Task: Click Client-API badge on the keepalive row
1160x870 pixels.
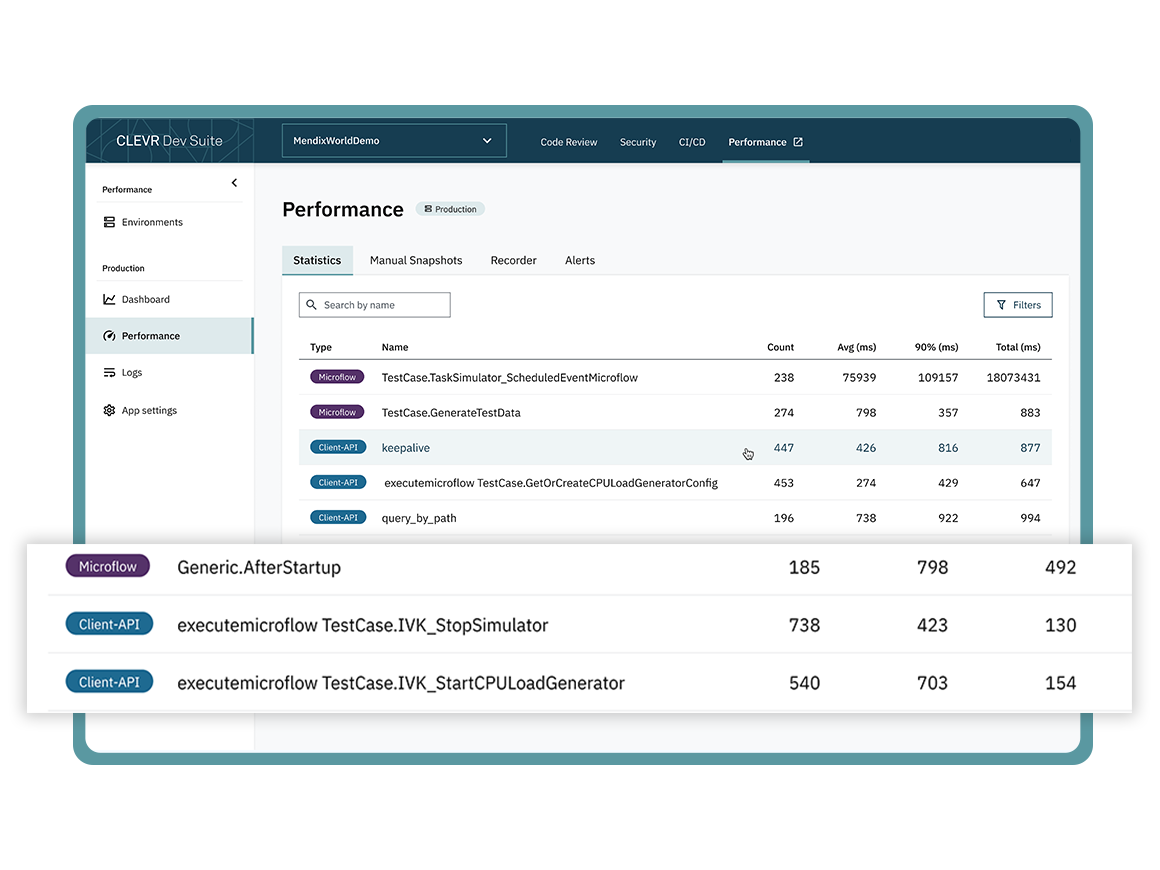Action: [x=338, y=448]
